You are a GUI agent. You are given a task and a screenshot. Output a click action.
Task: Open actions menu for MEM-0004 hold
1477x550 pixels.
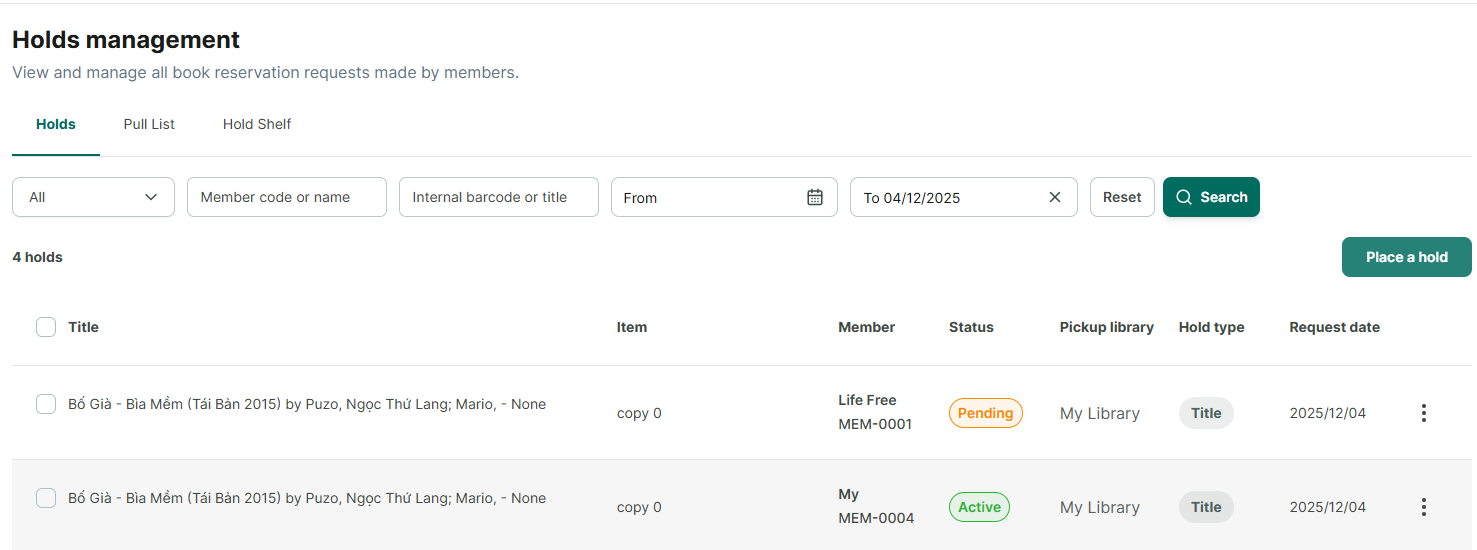pos(1424,507)
